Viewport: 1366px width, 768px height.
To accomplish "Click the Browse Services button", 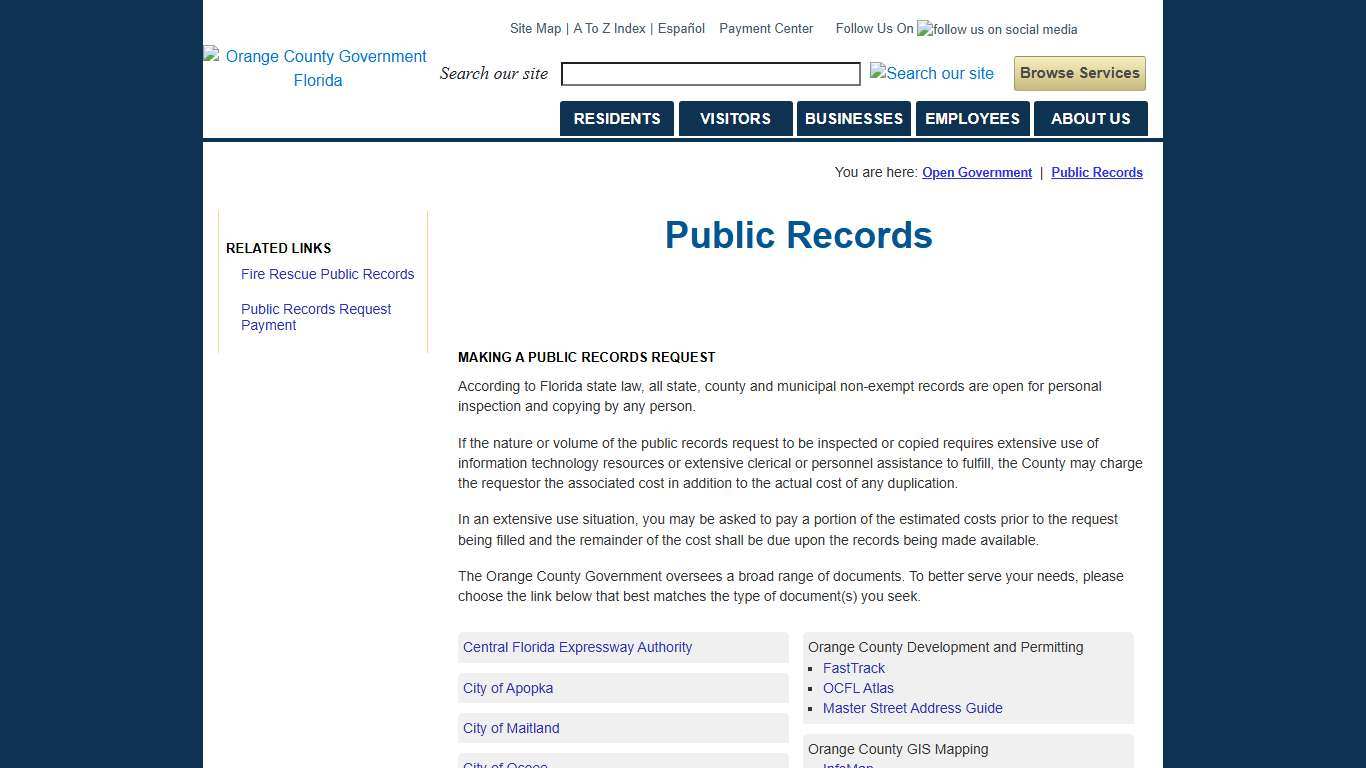I will pyautogui.click(x=1079, y=73).
